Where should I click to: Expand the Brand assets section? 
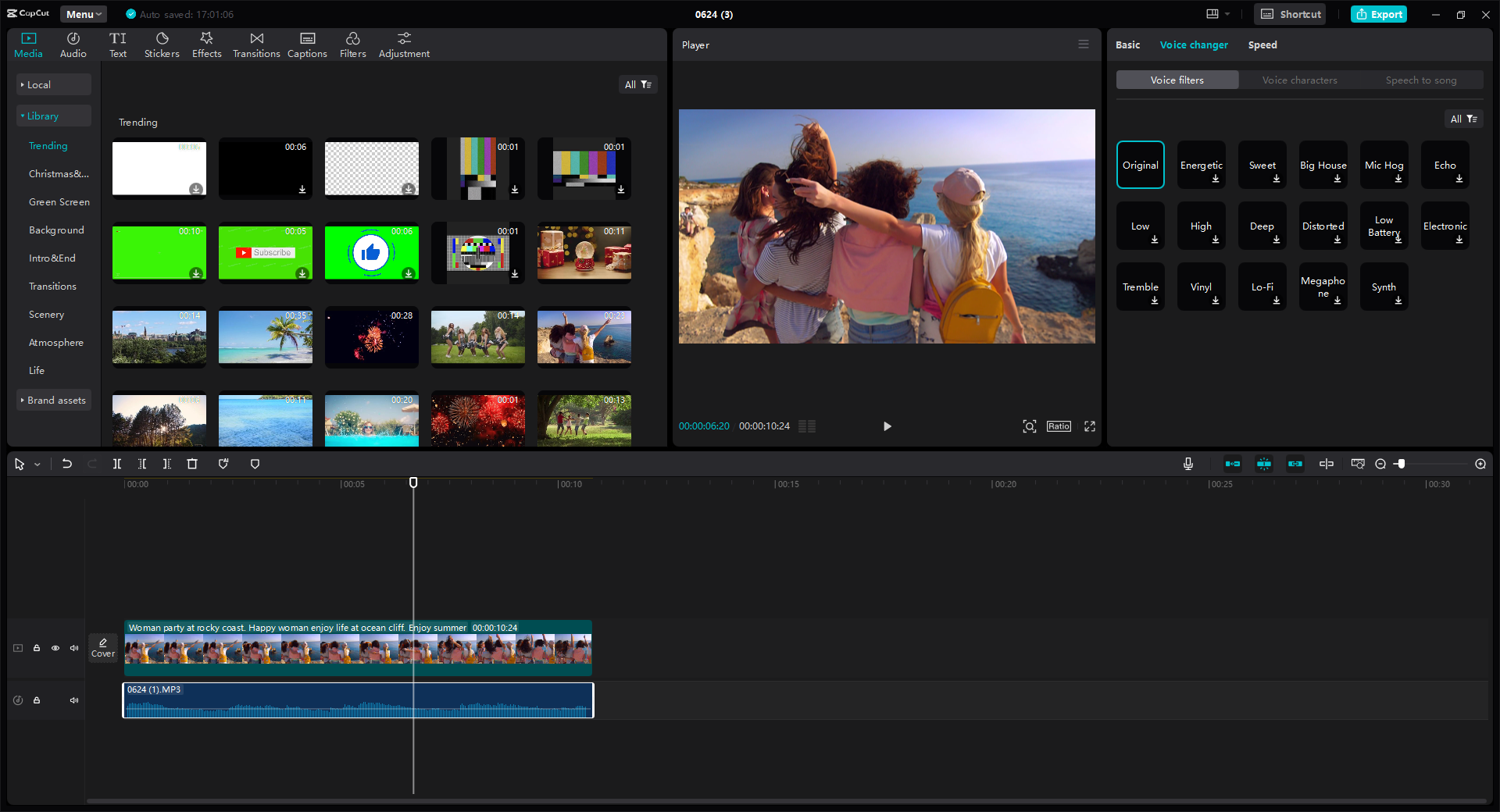53,401
